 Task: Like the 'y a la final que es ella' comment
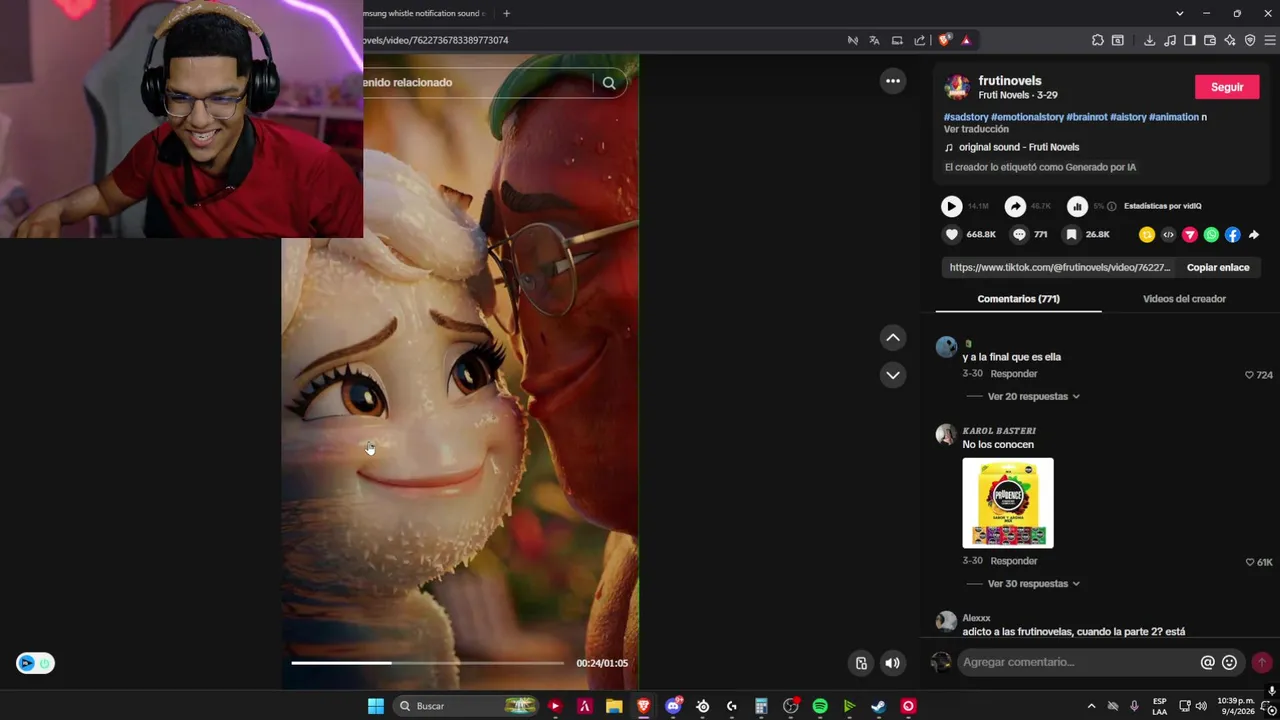[x=1249, y=375]
